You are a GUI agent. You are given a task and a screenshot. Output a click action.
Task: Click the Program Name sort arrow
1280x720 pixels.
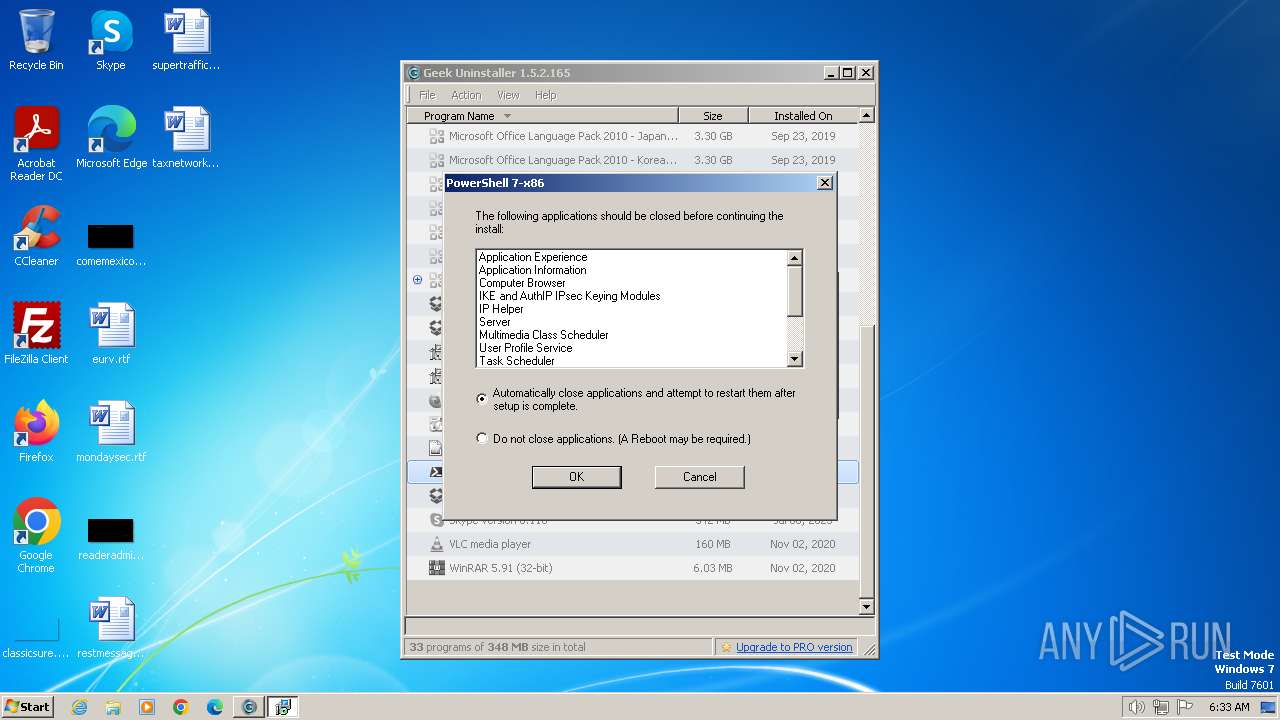[507, 116]
